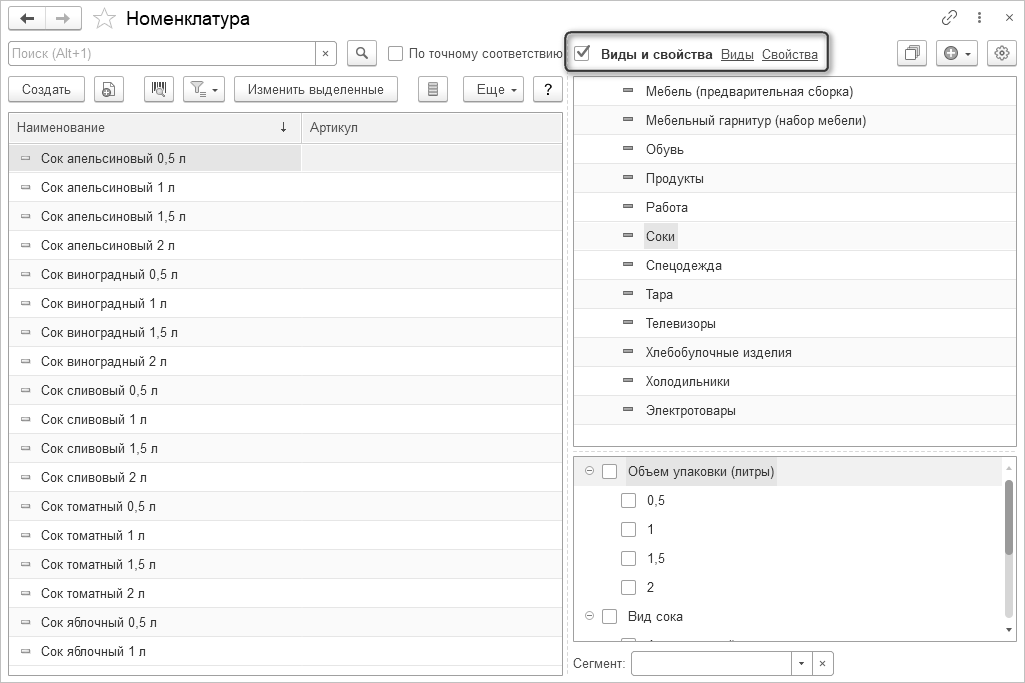The image size is (1025, 683).
Task: Click the magnifier search button
Action: (361, 53)
